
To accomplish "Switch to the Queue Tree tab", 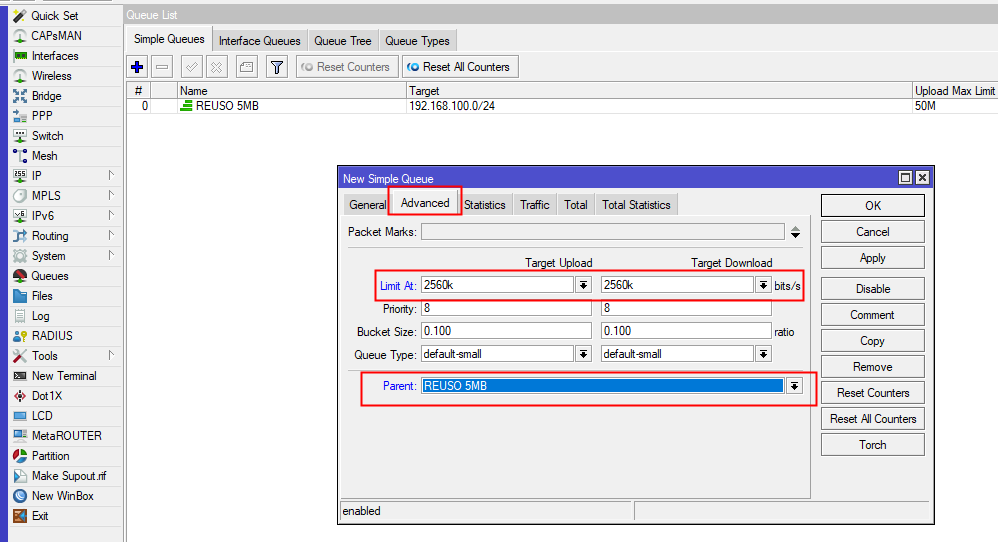I will click(342, 41).
